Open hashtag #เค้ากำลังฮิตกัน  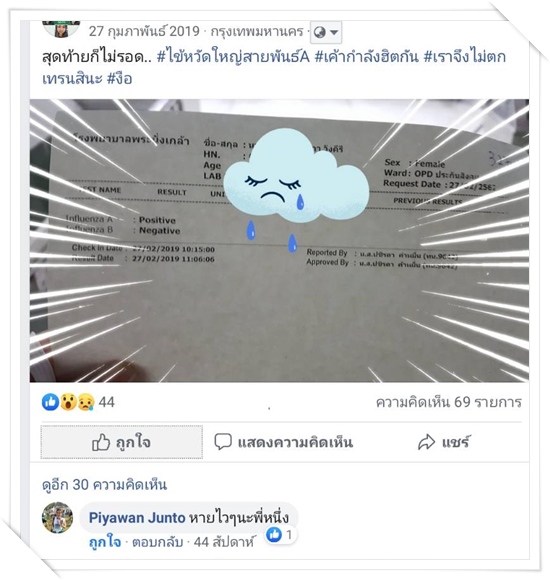click(x=367, y=57)
